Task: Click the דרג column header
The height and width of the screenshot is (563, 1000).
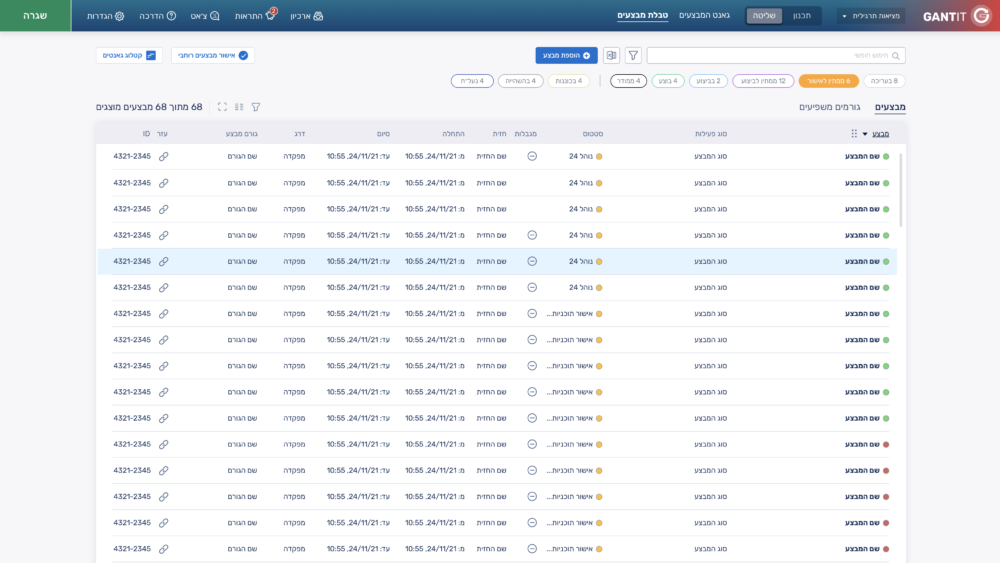Action: point(300,134)
